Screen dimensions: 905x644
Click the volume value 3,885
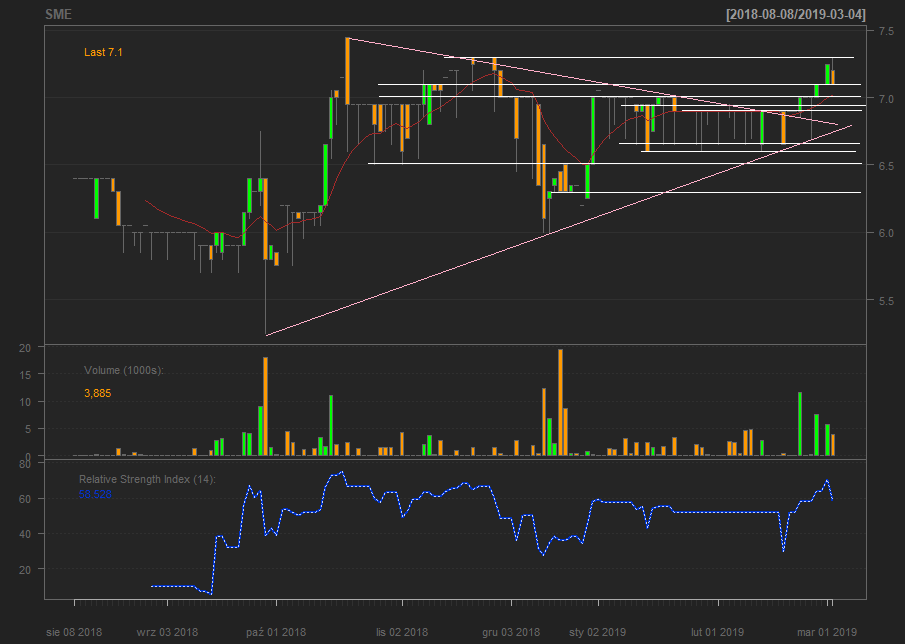coord(98,394)
